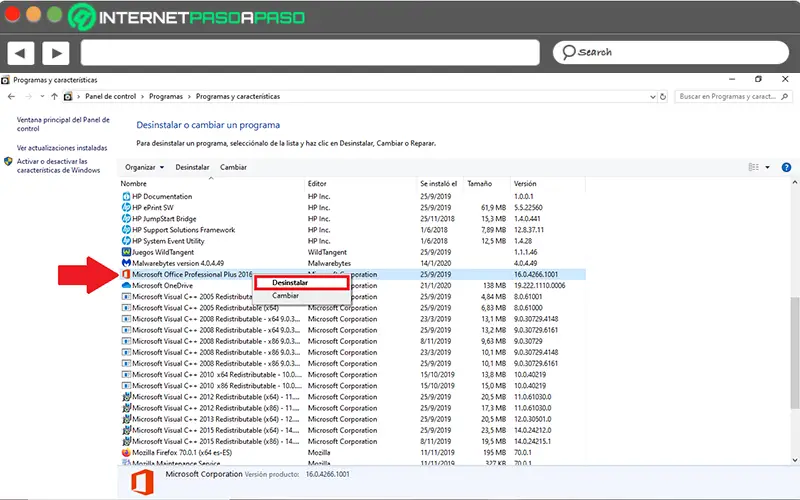Select Desinstalar in the context menu
800x500 pixels.
301,283
